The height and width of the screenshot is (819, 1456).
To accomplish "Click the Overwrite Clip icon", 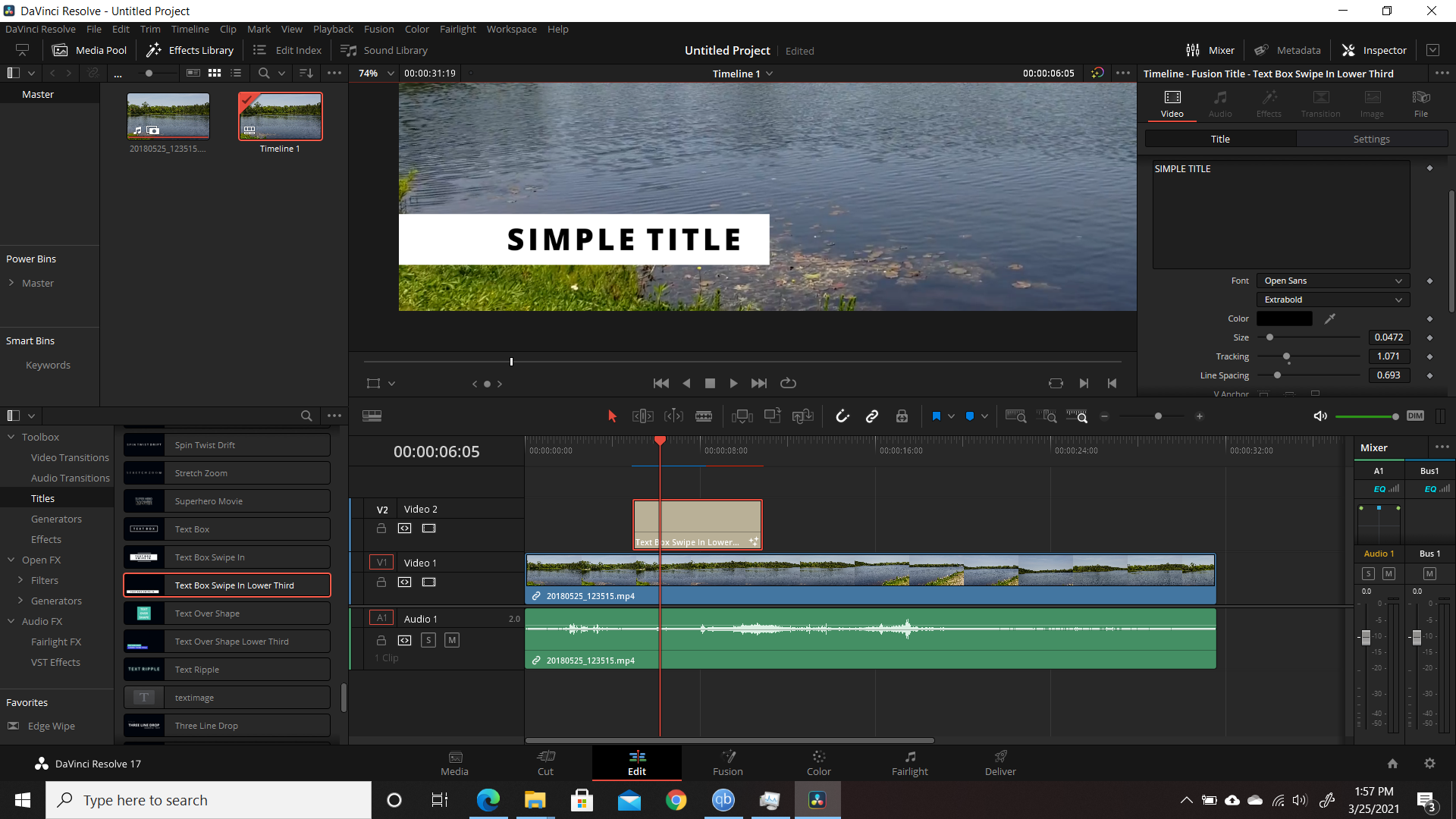I will pos(772,416).
